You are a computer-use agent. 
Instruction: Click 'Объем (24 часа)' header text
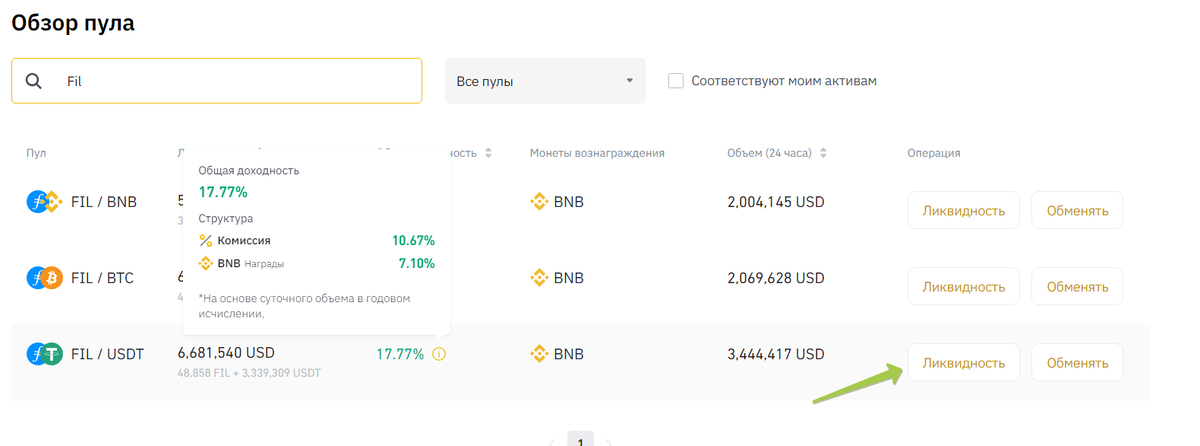point(769,153)
